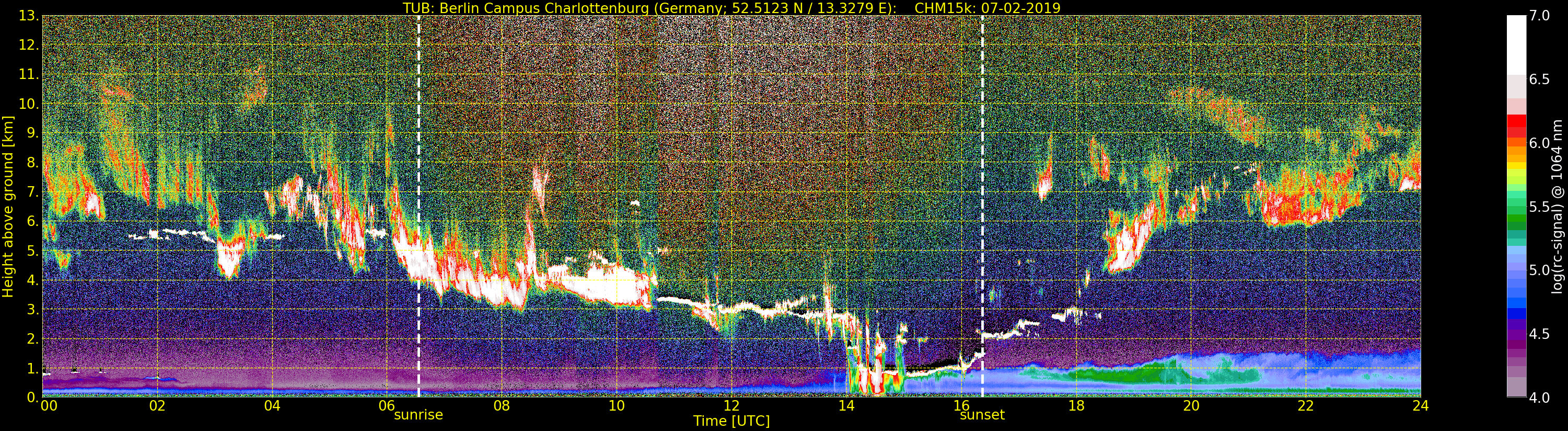Click the height axis tick '5.'
Image resolution: width=1568 pixels, height=431 pixels.
(x=33, y=251)
